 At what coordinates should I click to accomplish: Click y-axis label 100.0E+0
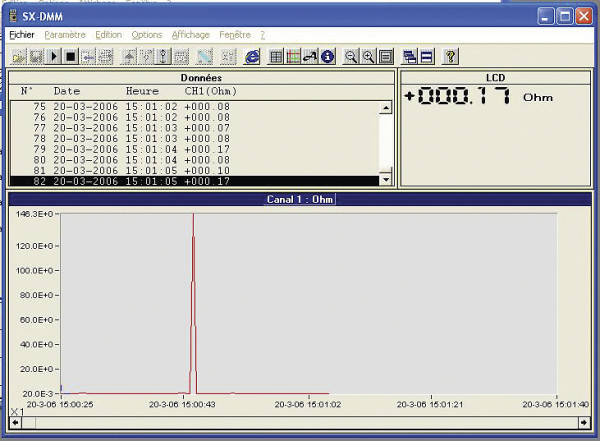34,271
